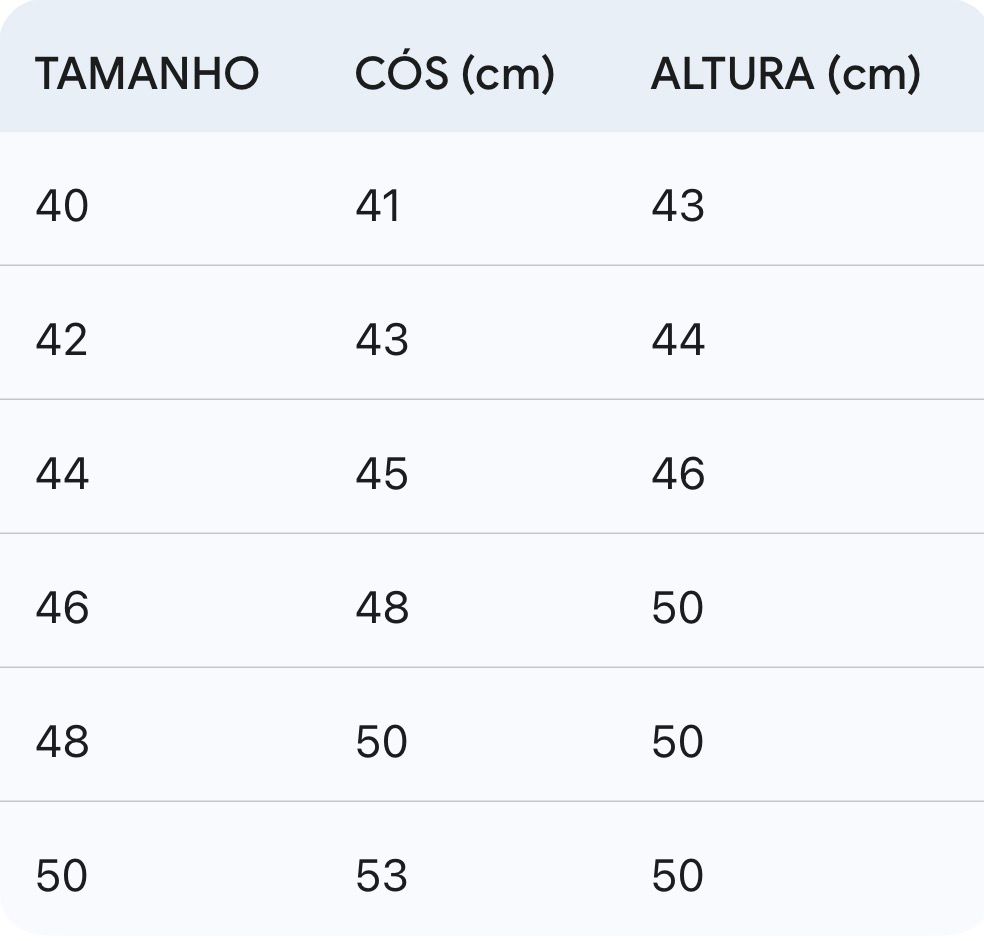Click the CÓS value 41

(378, 206)
